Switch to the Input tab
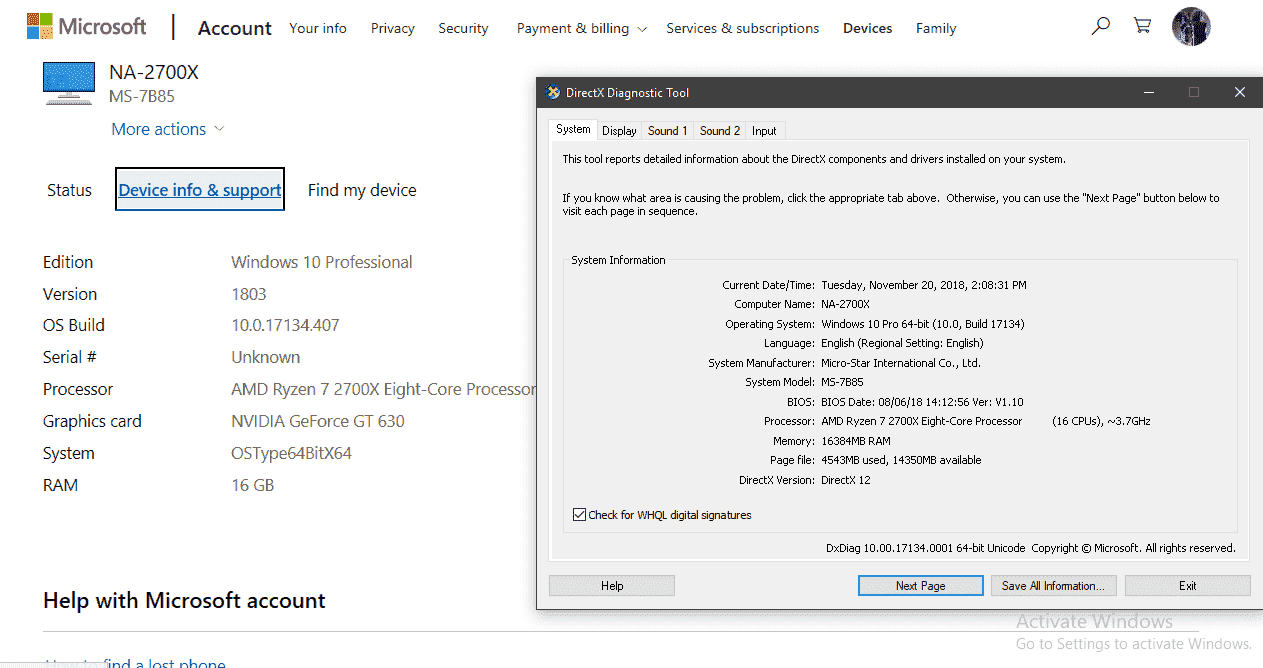Screen dimensions: 1263x668 764,131
